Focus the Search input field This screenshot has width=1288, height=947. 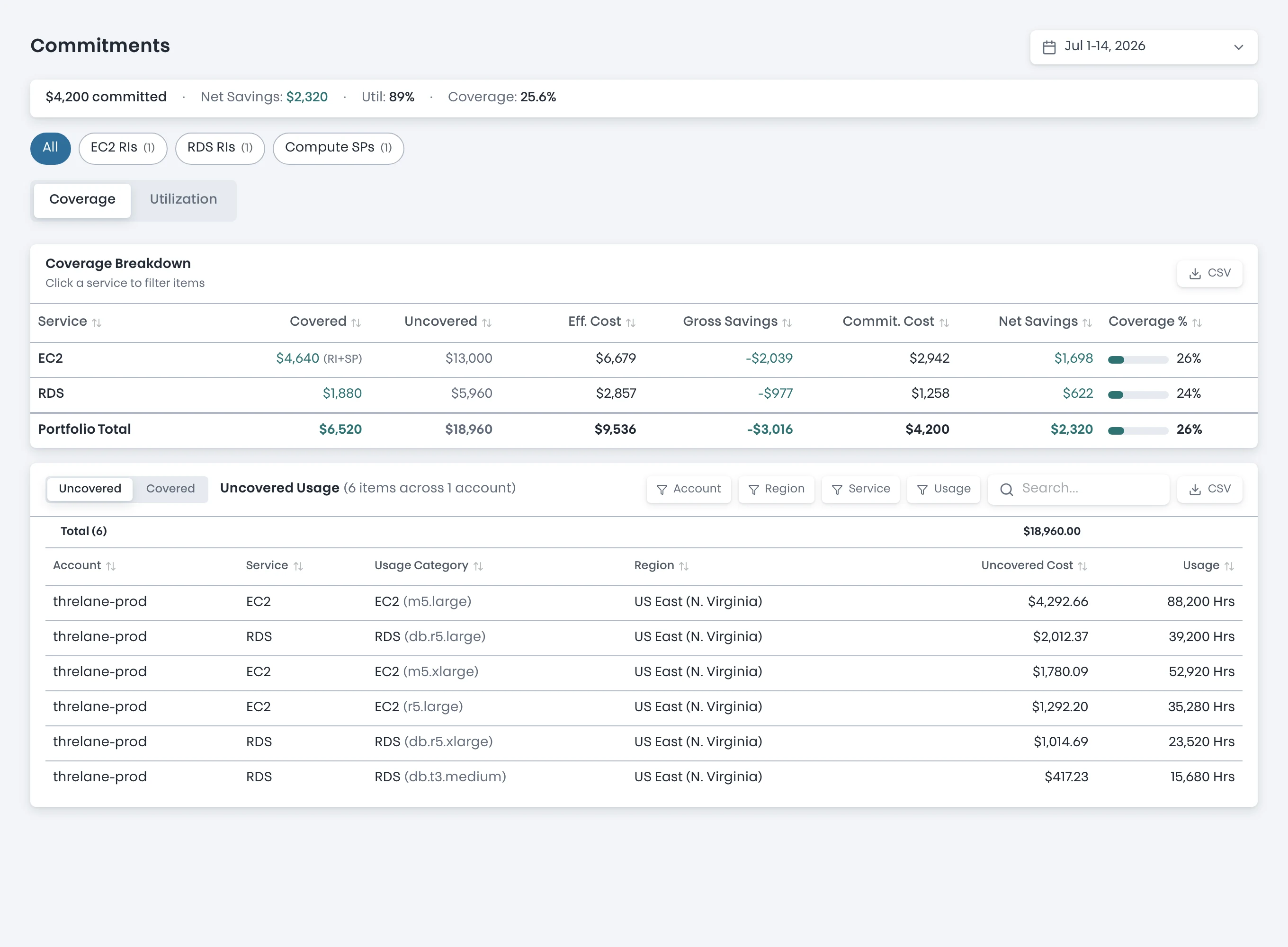[1078, 489]
